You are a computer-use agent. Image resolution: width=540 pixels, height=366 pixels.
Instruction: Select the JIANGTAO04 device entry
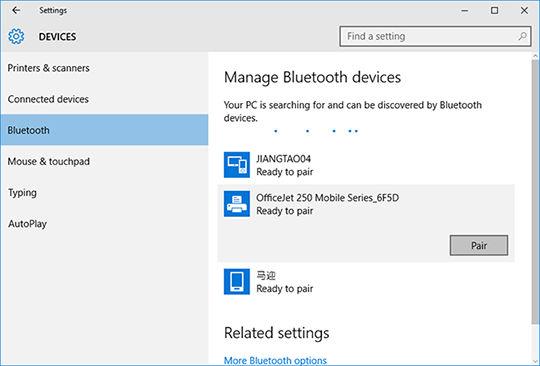click(366, 165)
